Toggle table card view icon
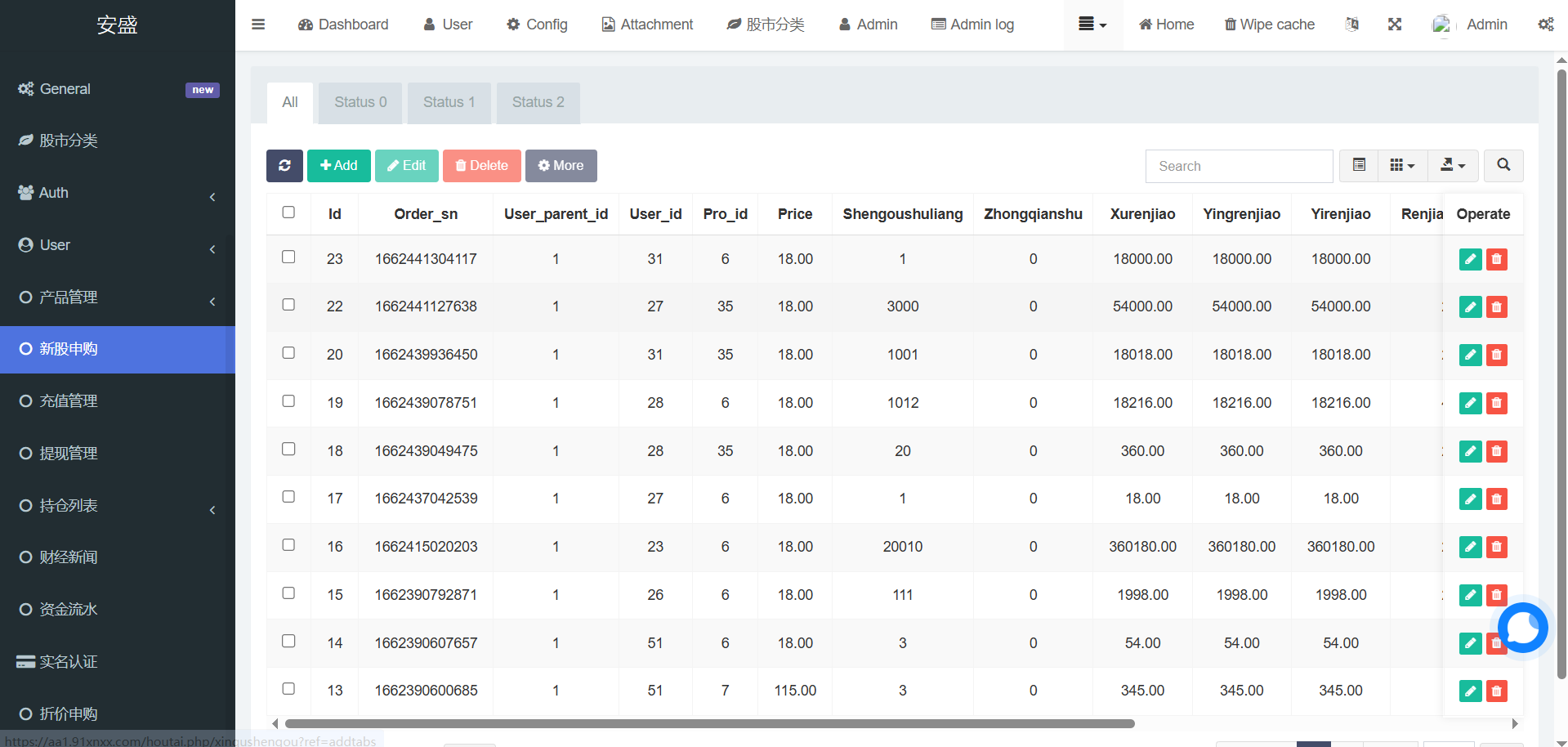This screenshot has height=747, width=1568. (1359, 166)
